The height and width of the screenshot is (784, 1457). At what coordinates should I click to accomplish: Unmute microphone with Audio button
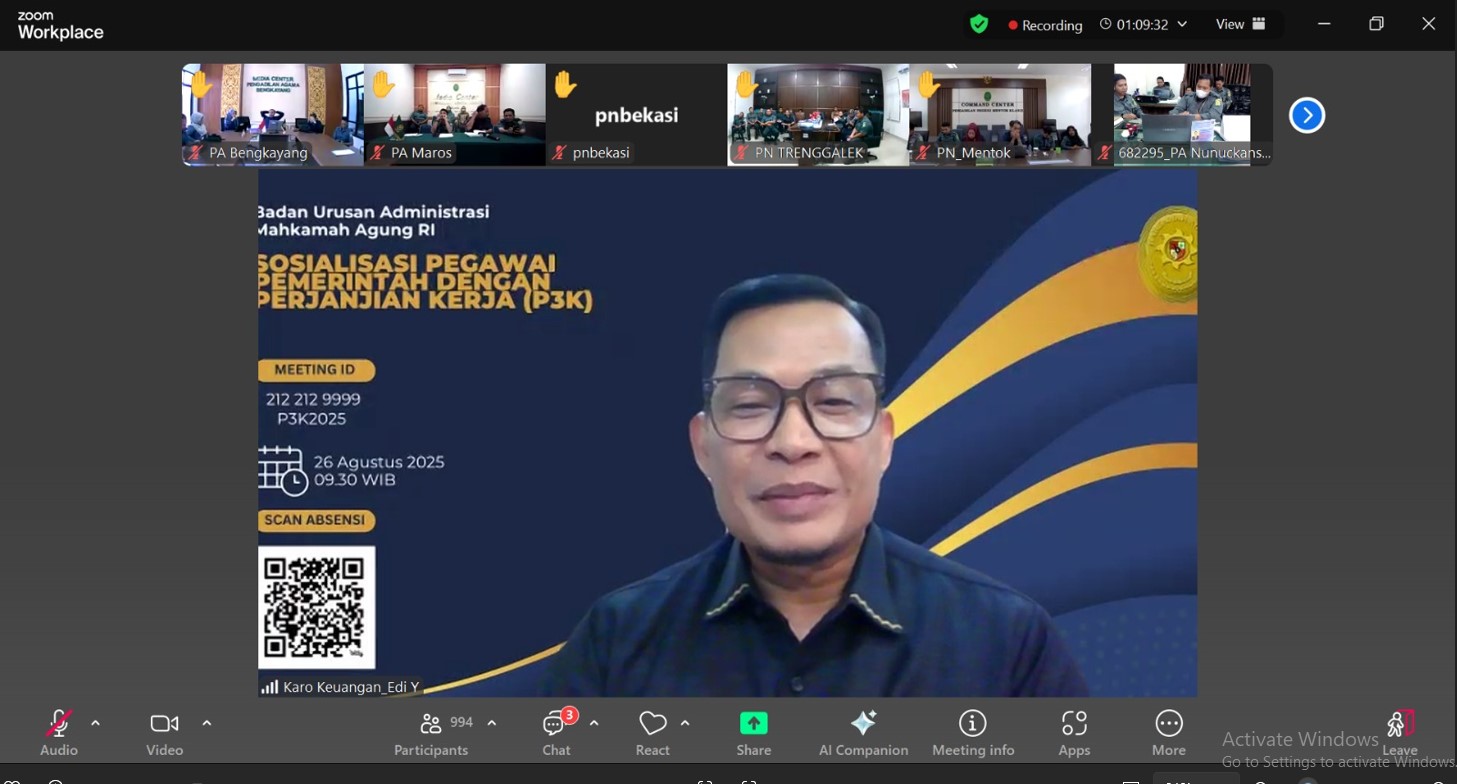pos(59,733)
